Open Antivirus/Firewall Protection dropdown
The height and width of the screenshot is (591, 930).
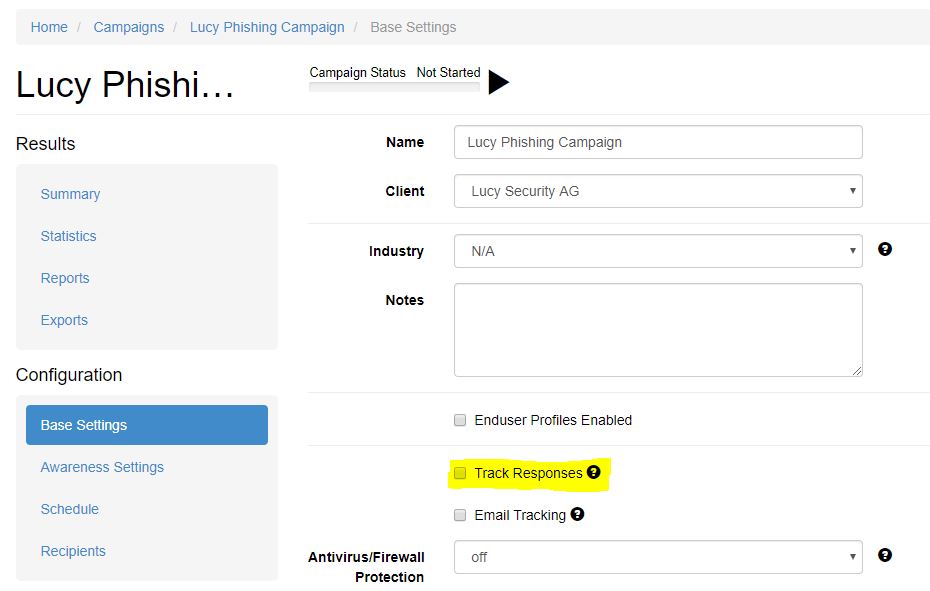point(658,557)
